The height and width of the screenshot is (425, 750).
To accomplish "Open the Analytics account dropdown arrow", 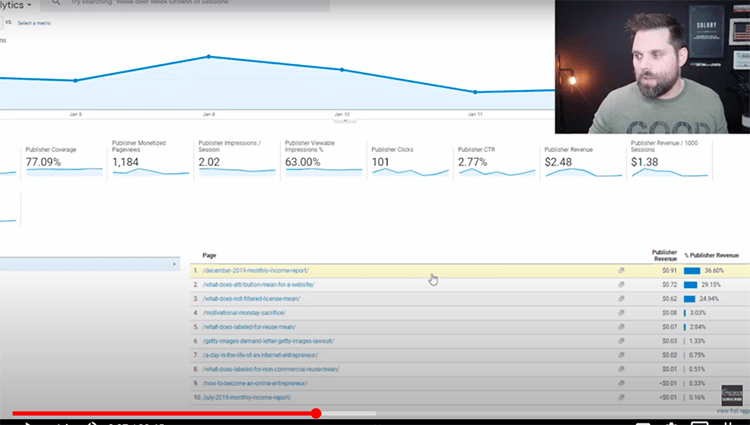I will point(29,4).
